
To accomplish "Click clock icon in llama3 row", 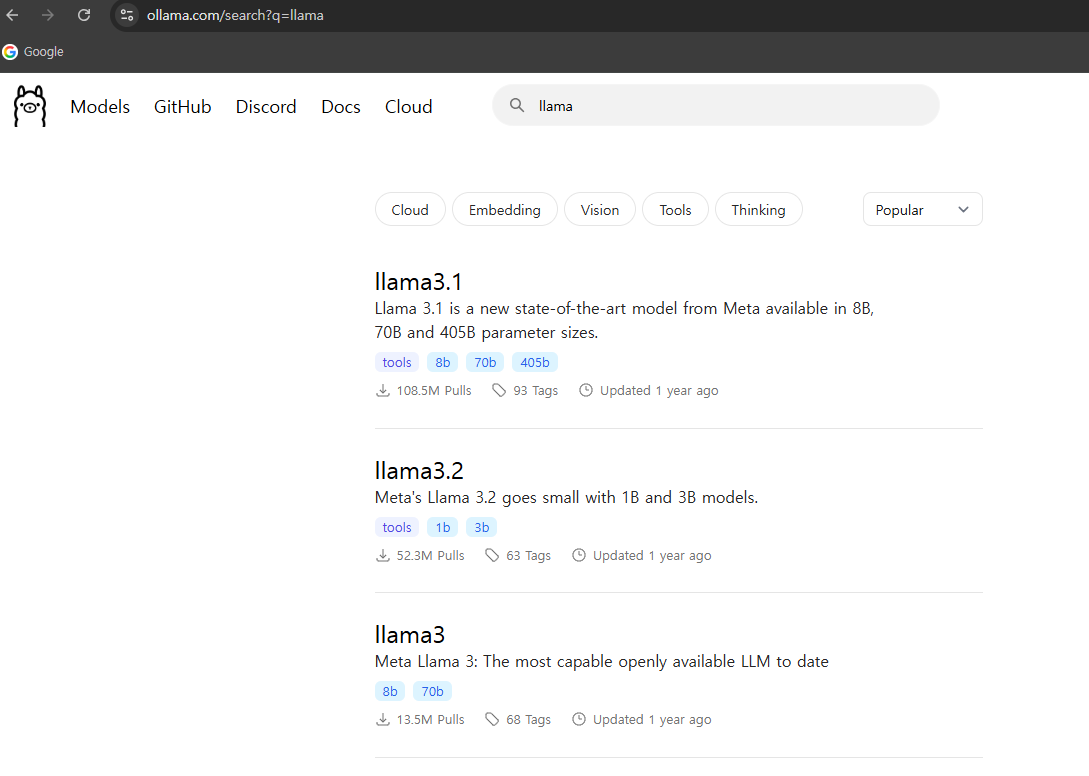I will 579,719.
